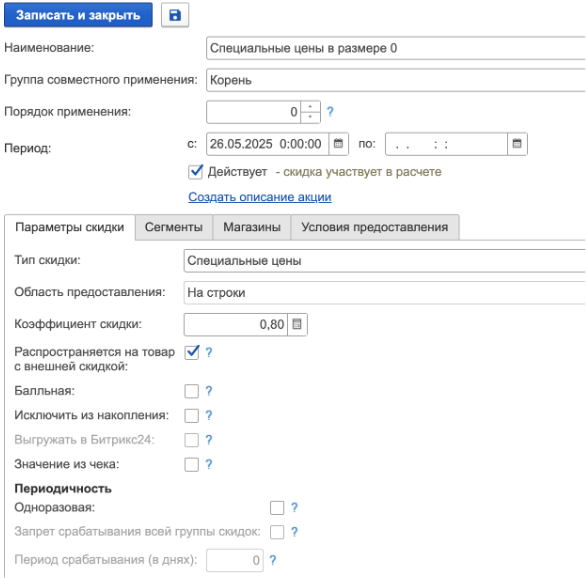The height and width of the screenshot is (578, 586).
Task: Click help icon next to Одноразовая
Action: [294, 507]
